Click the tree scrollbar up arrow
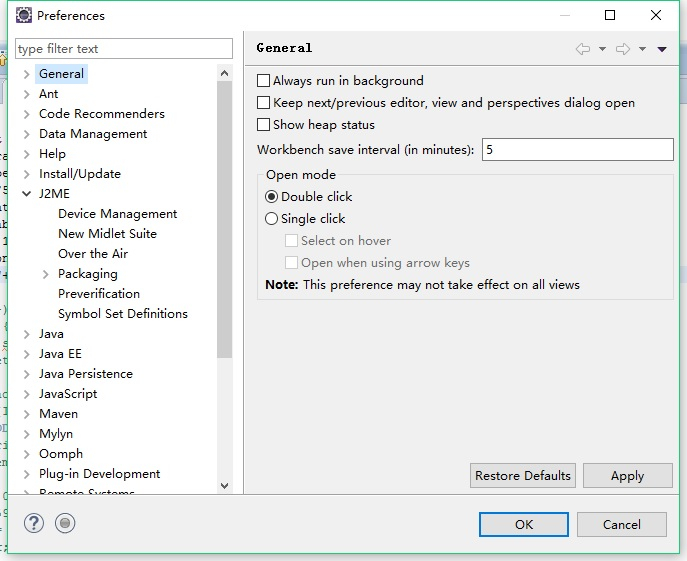 (x=224, y=73)
